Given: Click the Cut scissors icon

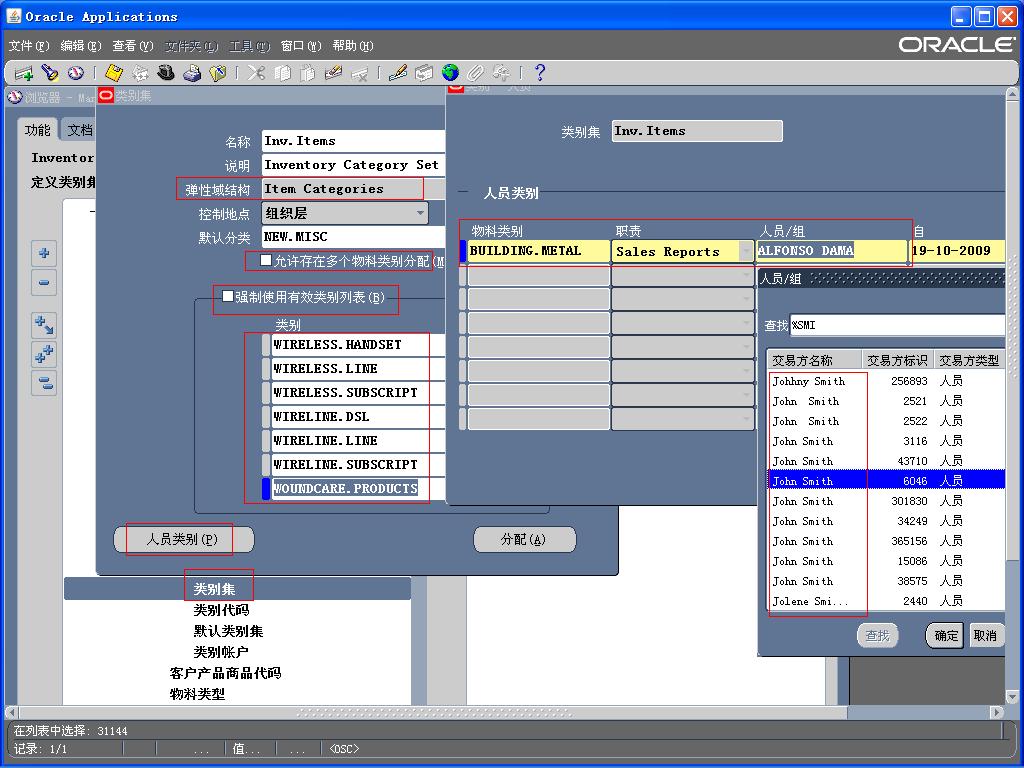Looking at the screenshot, I should click(256, 72).
